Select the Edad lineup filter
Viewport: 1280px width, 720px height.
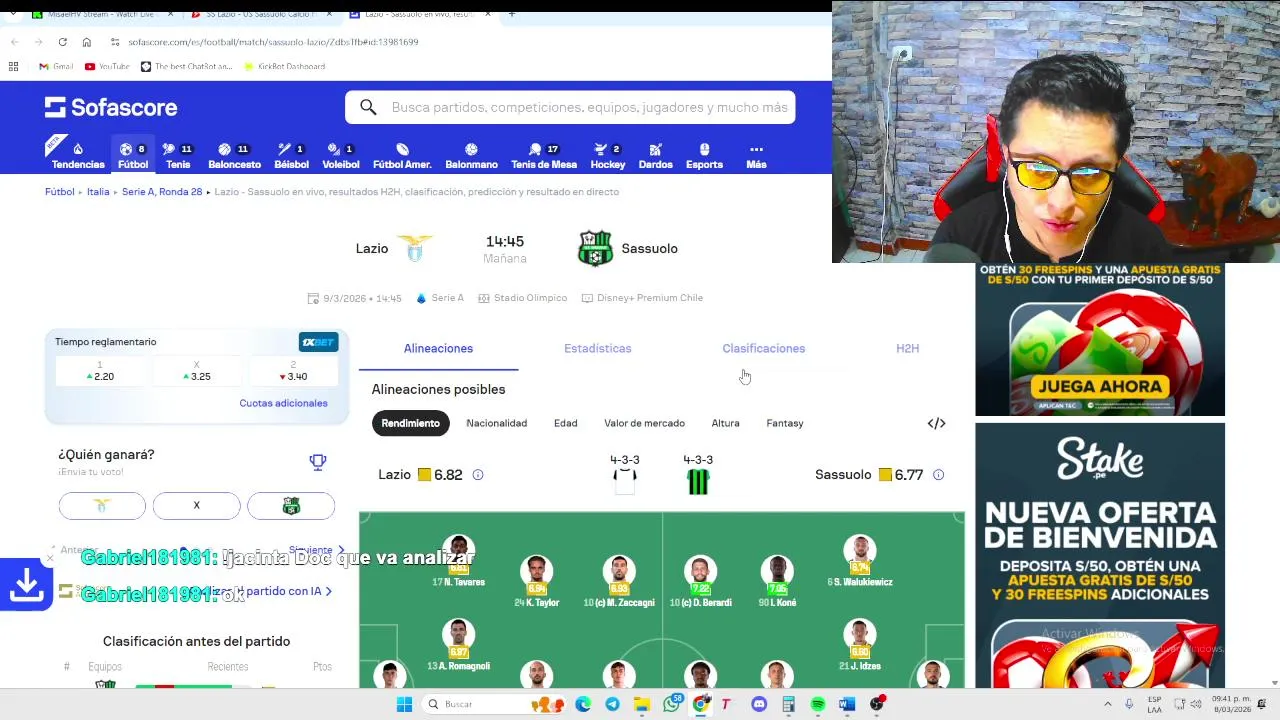tap(565, 423)
